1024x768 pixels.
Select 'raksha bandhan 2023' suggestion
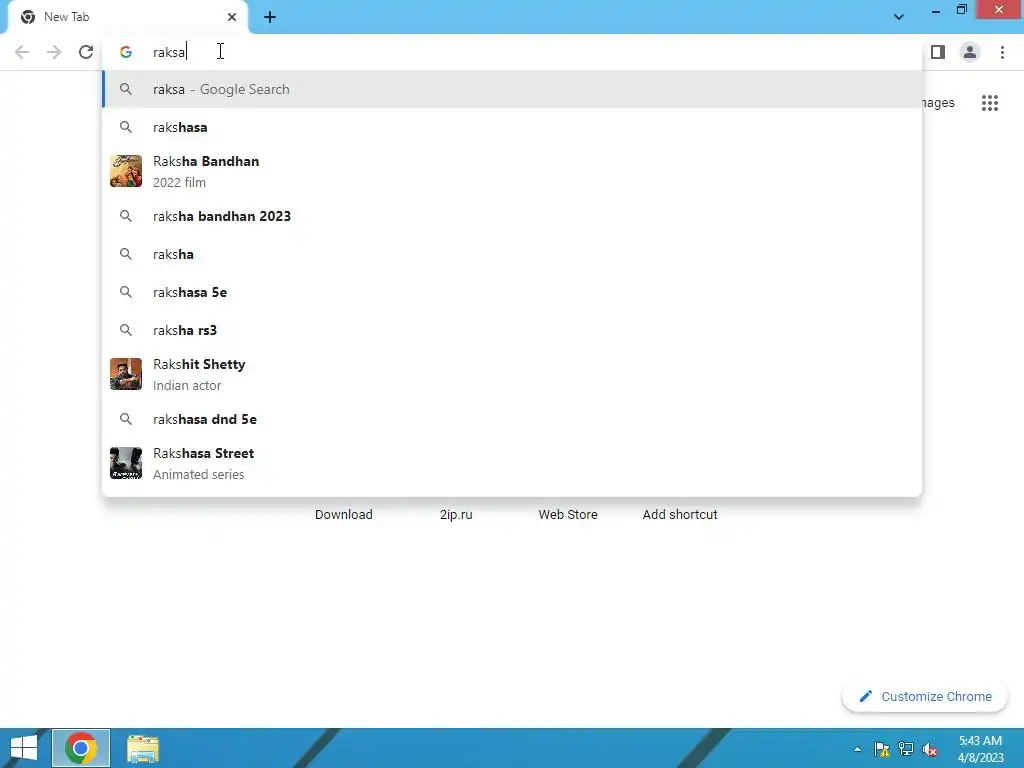[512, 216]
